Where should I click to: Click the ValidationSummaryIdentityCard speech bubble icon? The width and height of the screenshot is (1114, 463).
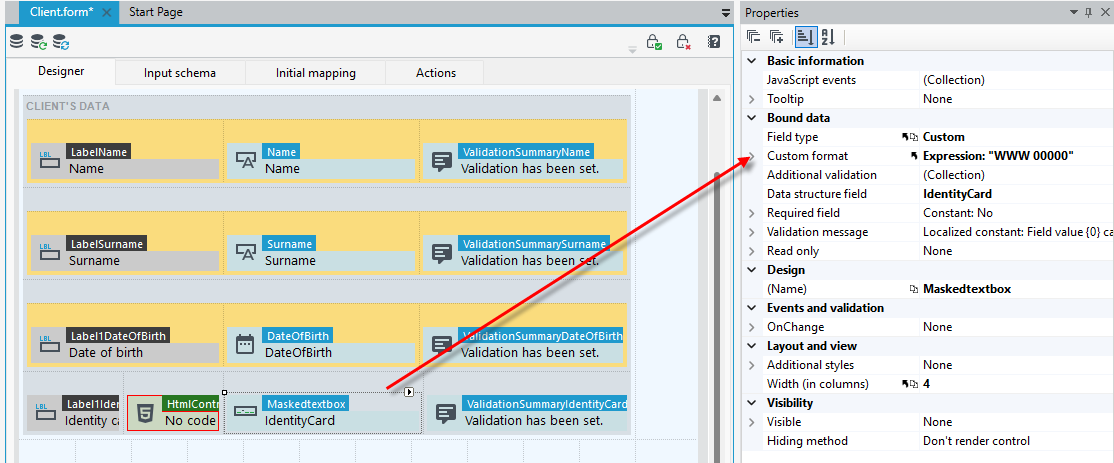pyautogui.click(x=445, y=413)
